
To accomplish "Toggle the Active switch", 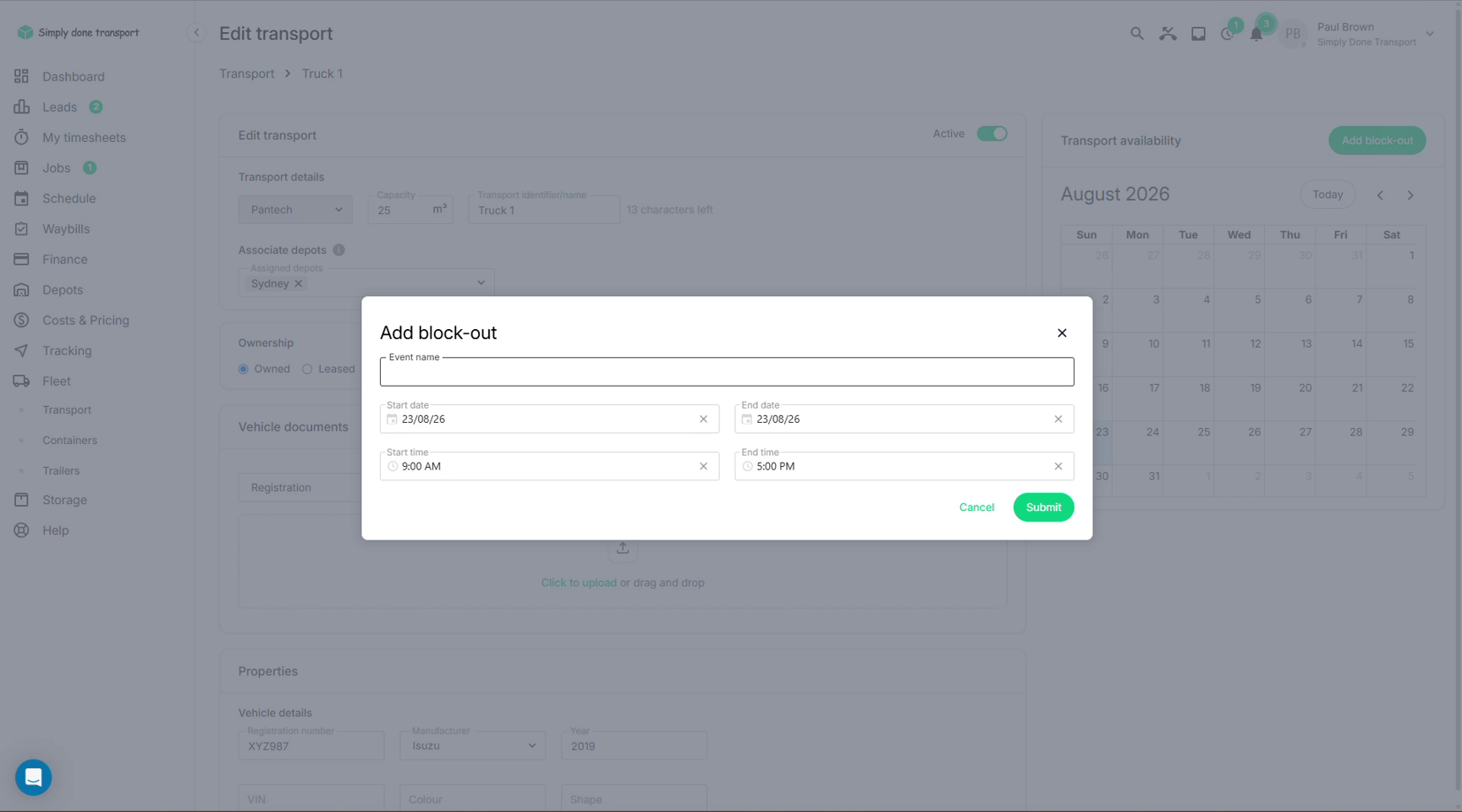I will point(992,134).
